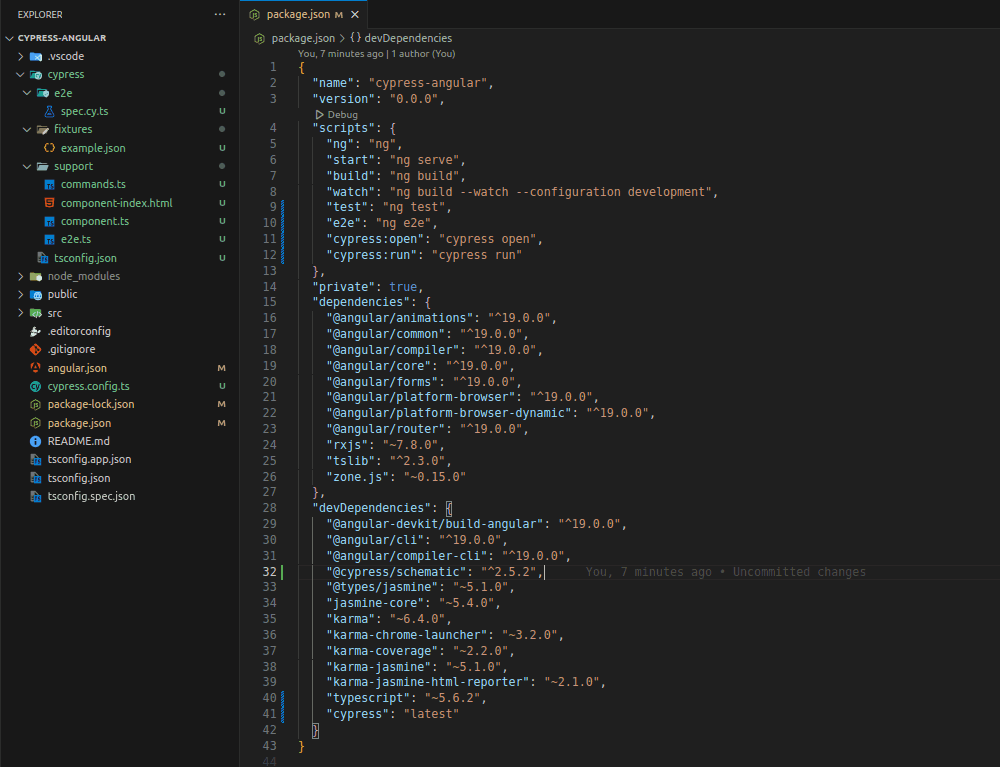Screen dimensions: 1000x767
Task: Open component.ts file
Action: pyautogui.click(x=95, y=221)
